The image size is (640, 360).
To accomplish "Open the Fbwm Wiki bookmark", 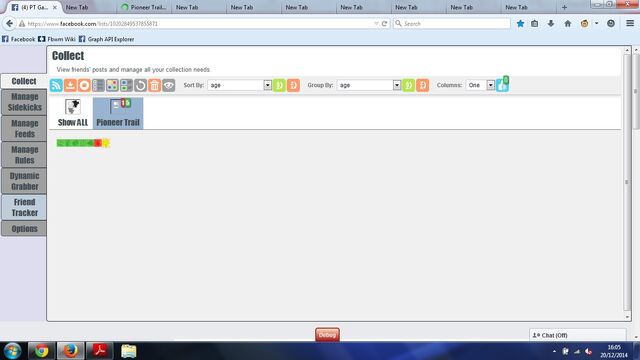I will click(x=57, y=39).
